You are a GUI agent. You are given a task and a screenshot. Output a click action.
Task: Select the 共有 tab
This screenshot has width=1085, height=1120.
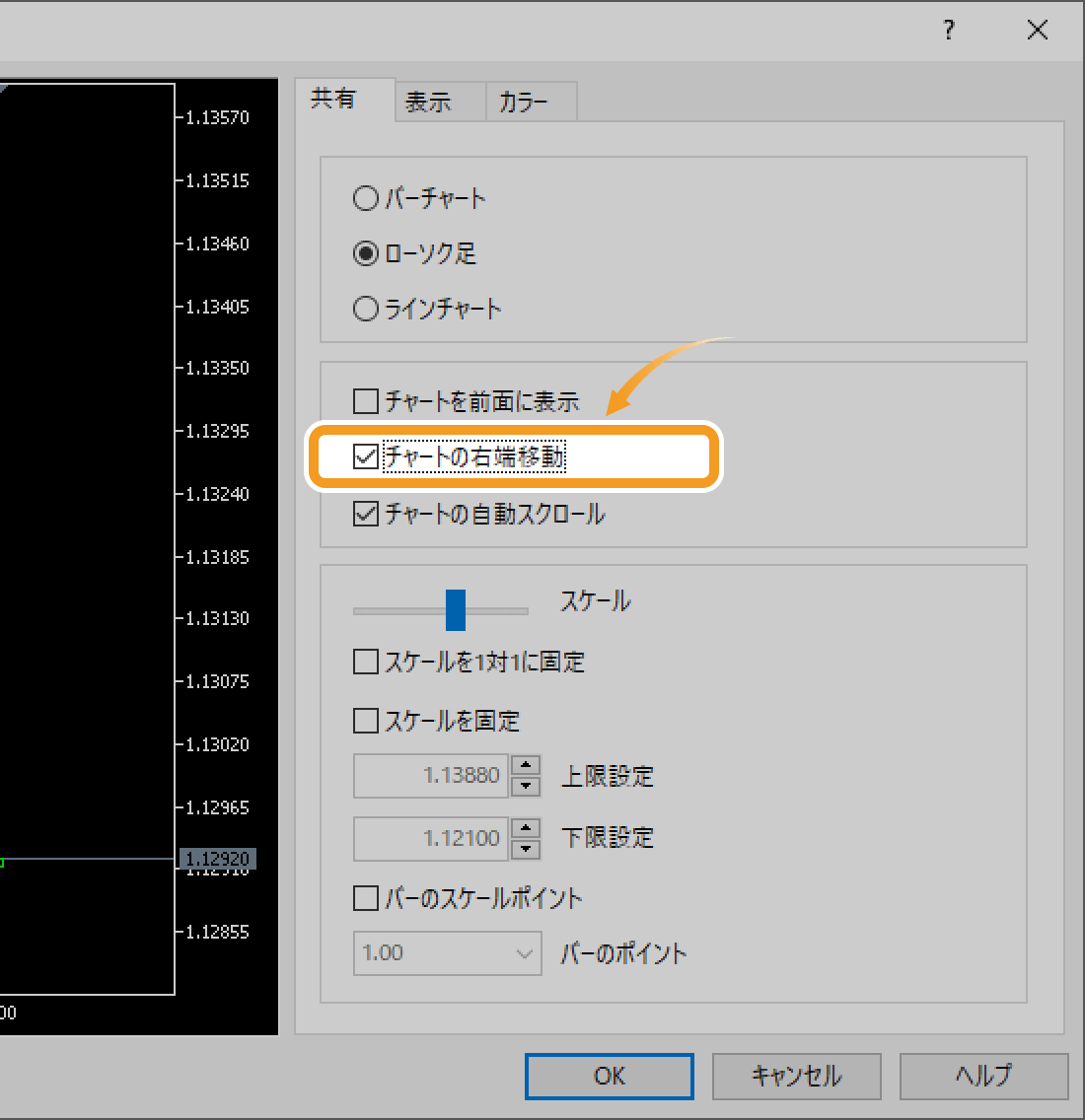[344, 100]
